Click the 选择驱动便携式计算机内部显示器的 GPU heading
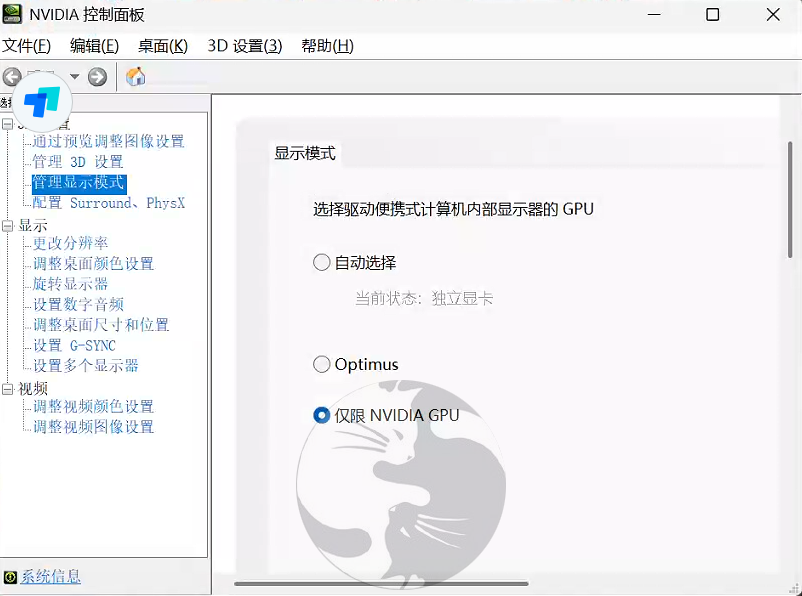This screenshot has width=802, height=596. point(453,209)
